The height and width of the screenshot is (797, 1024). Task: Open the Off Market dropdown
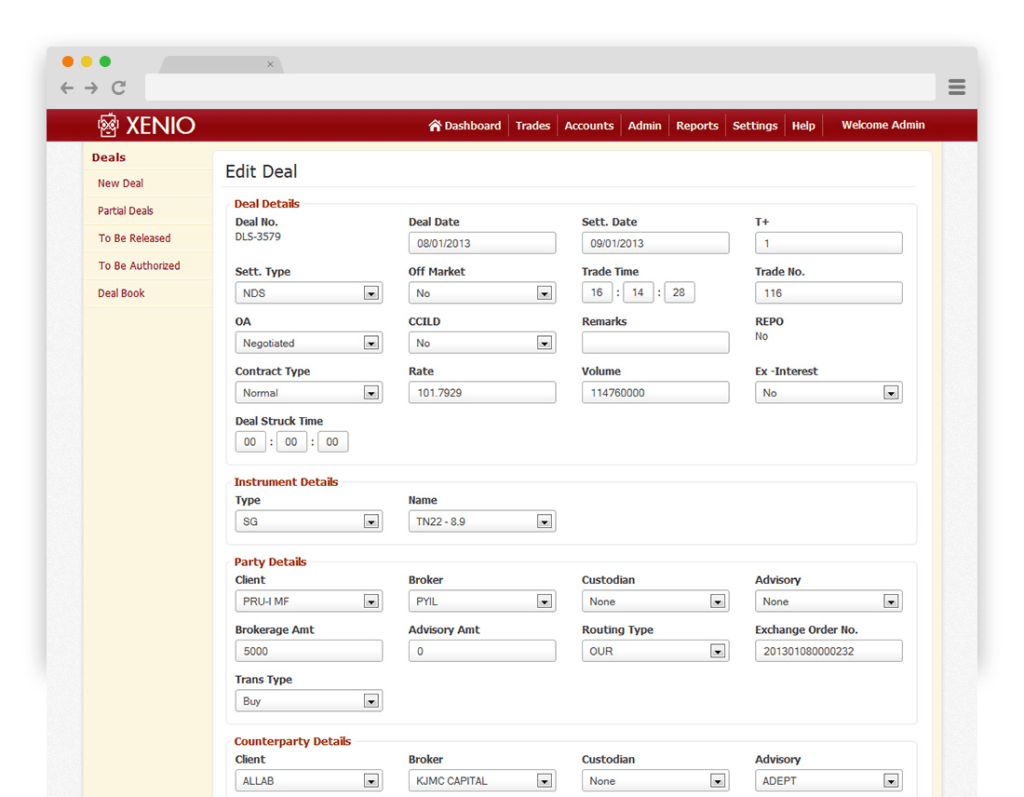click(x=544, y=294)
